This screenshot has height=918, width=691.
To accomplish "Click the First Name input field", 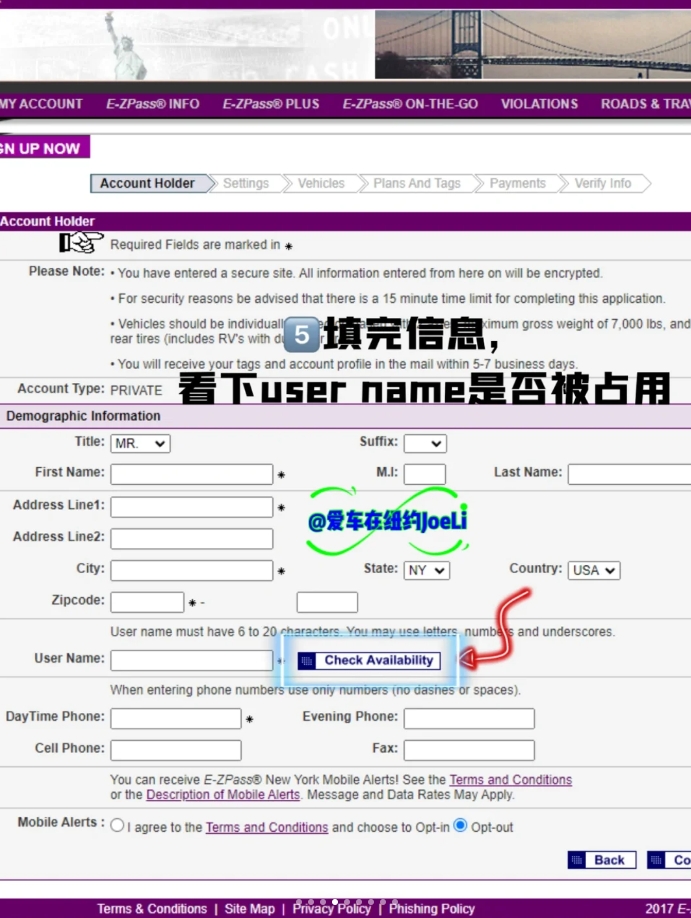I will tap(191, 474).
